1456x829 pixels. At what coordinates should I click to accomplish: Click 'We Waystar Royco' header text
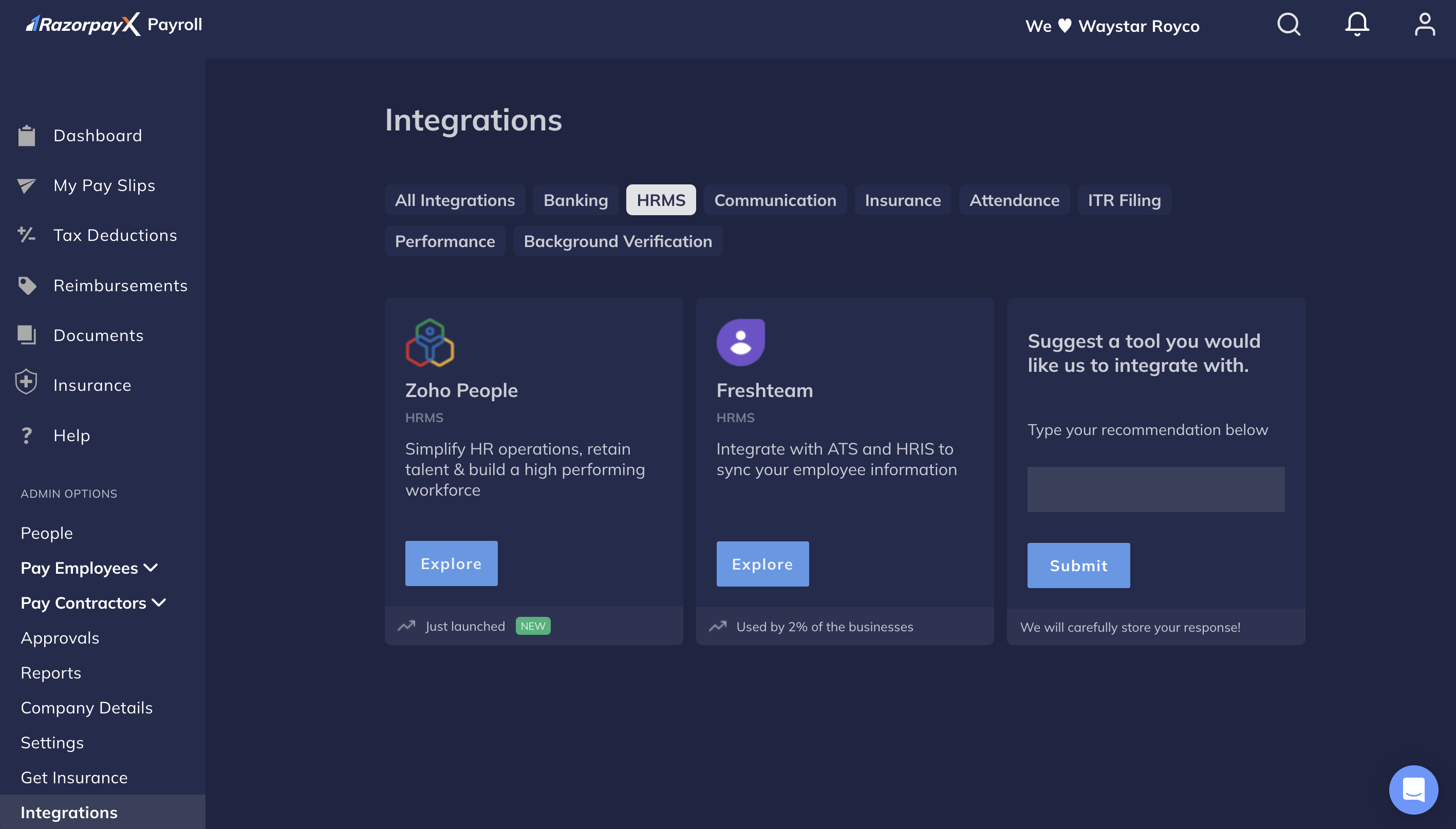tap(1112, 26)
